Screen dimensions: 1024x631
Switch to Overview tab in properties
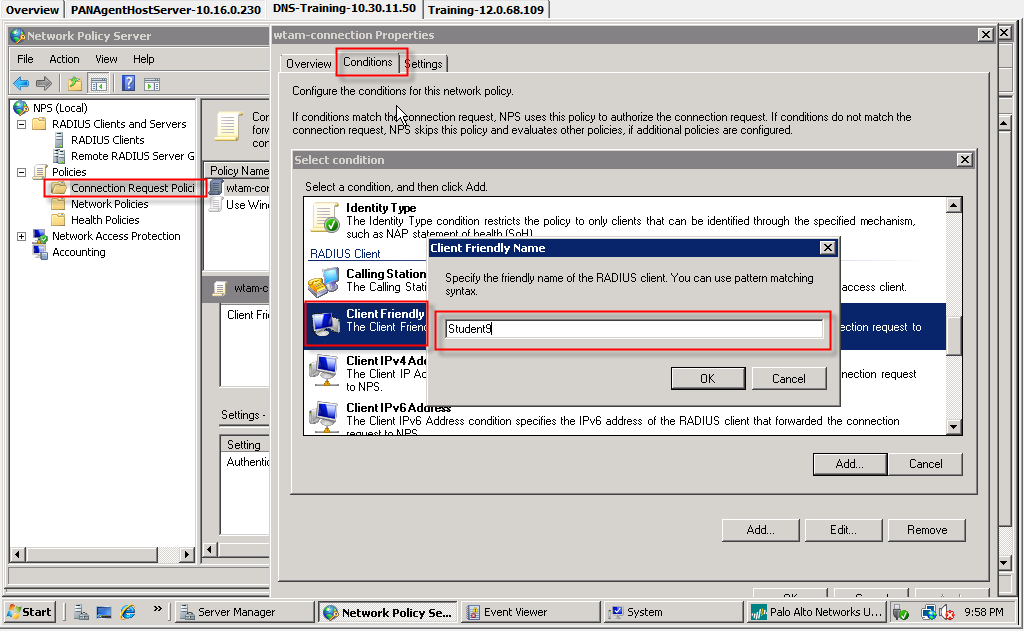click(308, 64)
